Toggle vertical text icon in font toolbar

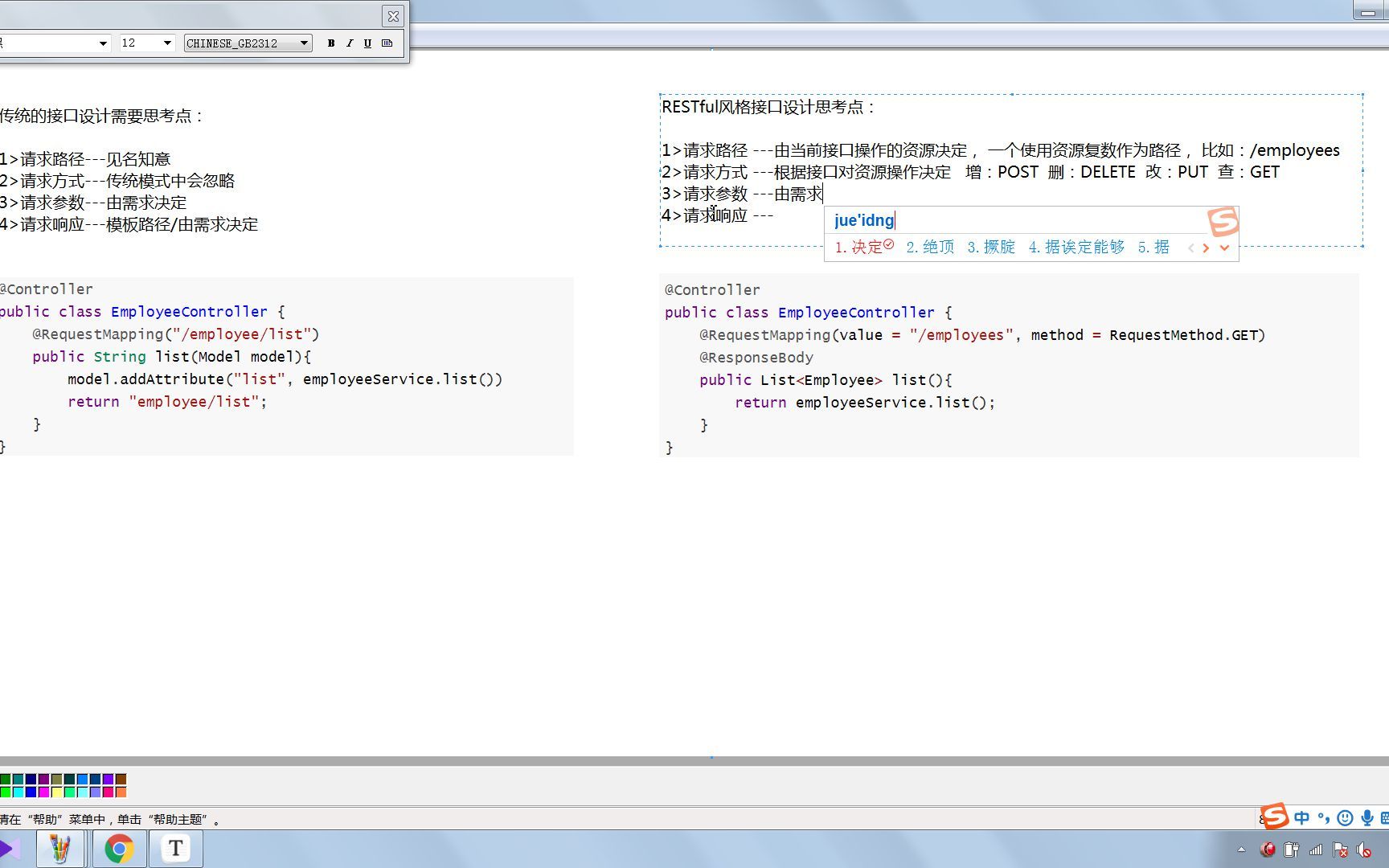[x=387, y=43]
